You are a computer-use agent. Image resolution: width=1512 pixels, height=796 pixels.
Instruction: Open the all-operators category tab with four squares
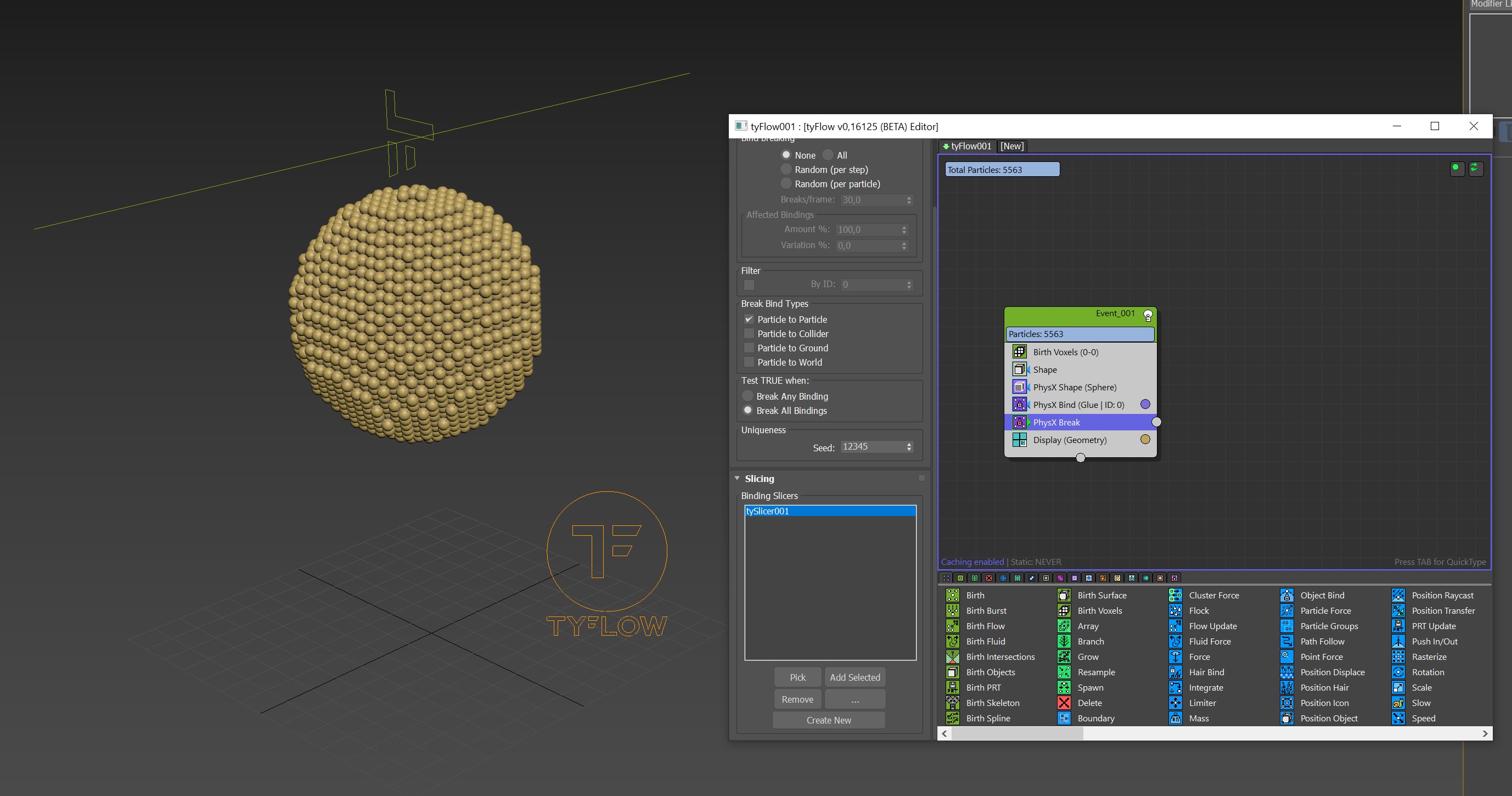(946, 578)
